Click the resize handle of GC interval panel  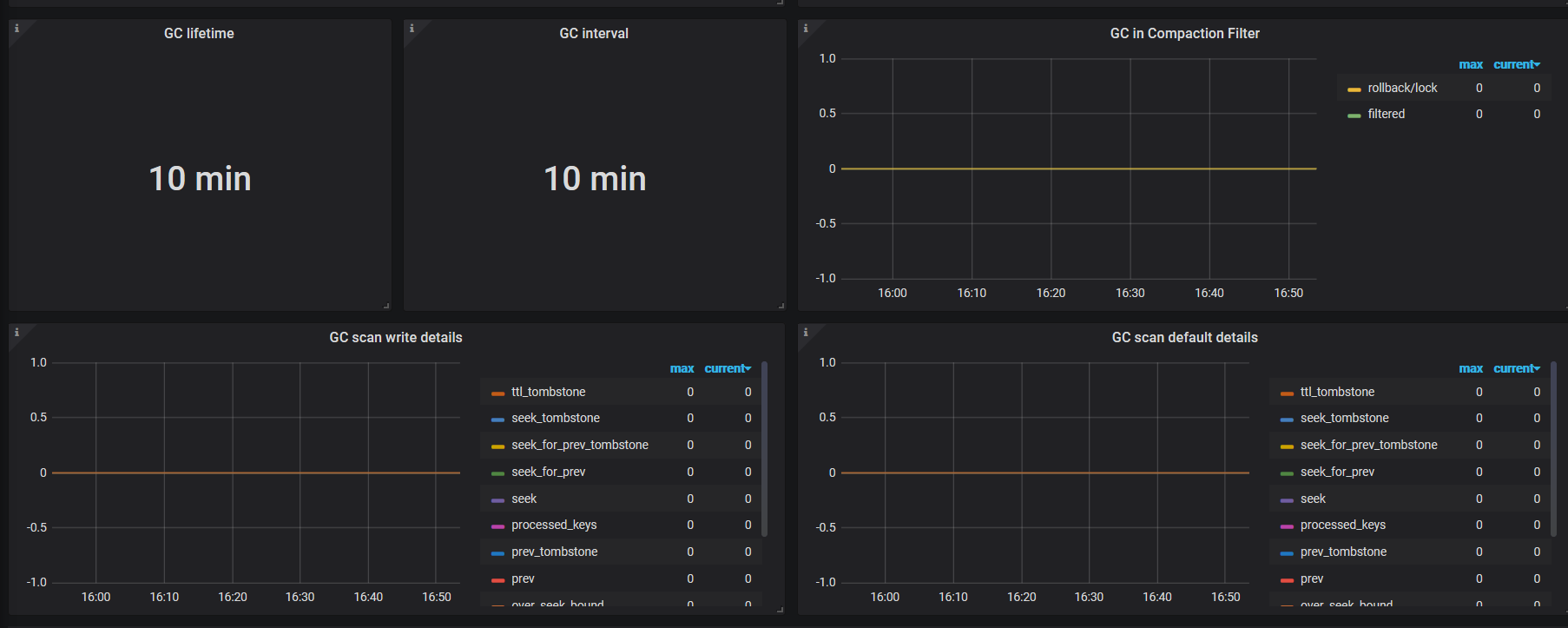(x=781, y=306)
